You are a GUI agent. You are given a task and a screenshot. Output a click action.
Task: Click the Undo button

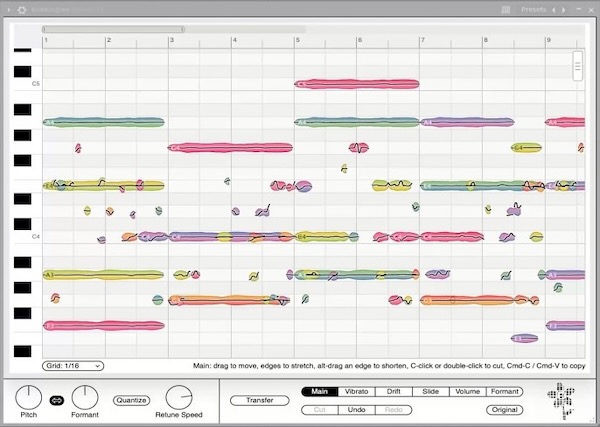tap(356, 410)
